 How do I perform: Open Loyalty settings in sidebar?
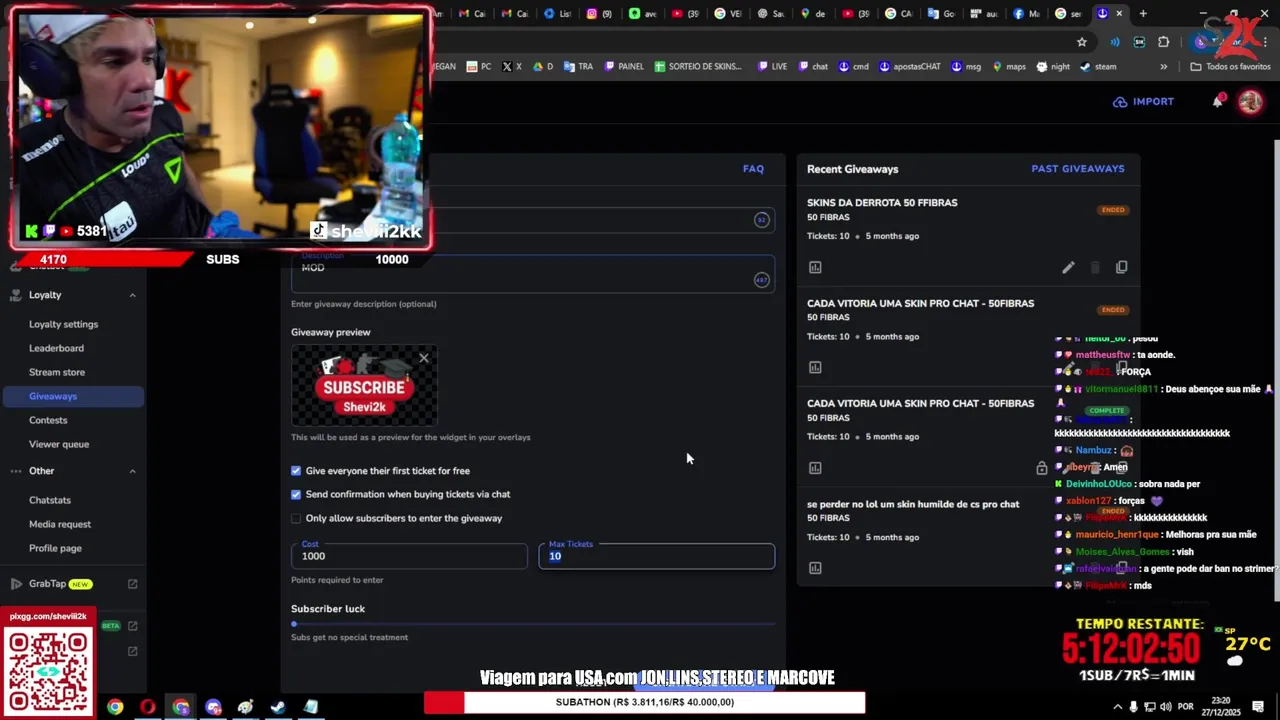coord(64,324)
